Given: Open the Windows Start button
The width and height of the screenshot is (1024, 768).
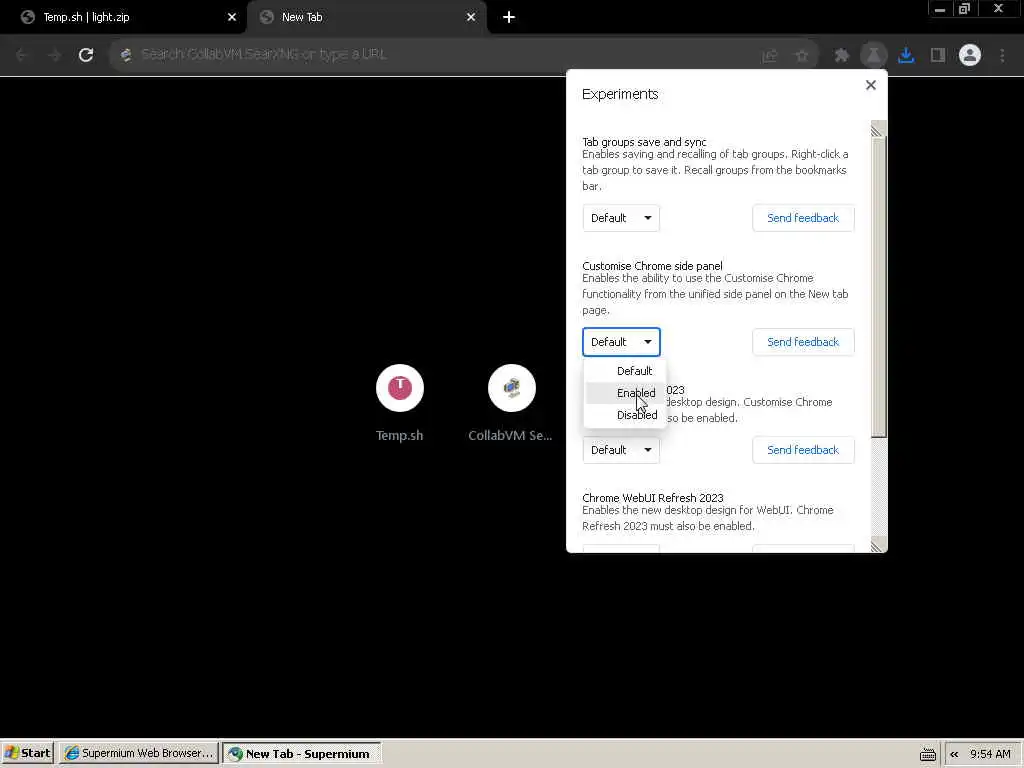Looking at the screenshot, I should (27, 753).
